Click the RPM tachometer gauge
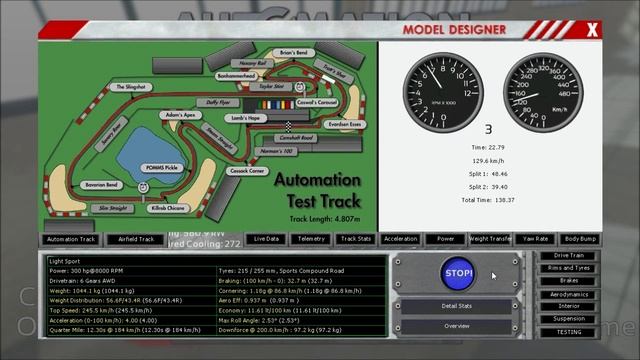Image resolution: width=640 pixels, height=360 pixels. pyautogui.click(x=443, y=93)
